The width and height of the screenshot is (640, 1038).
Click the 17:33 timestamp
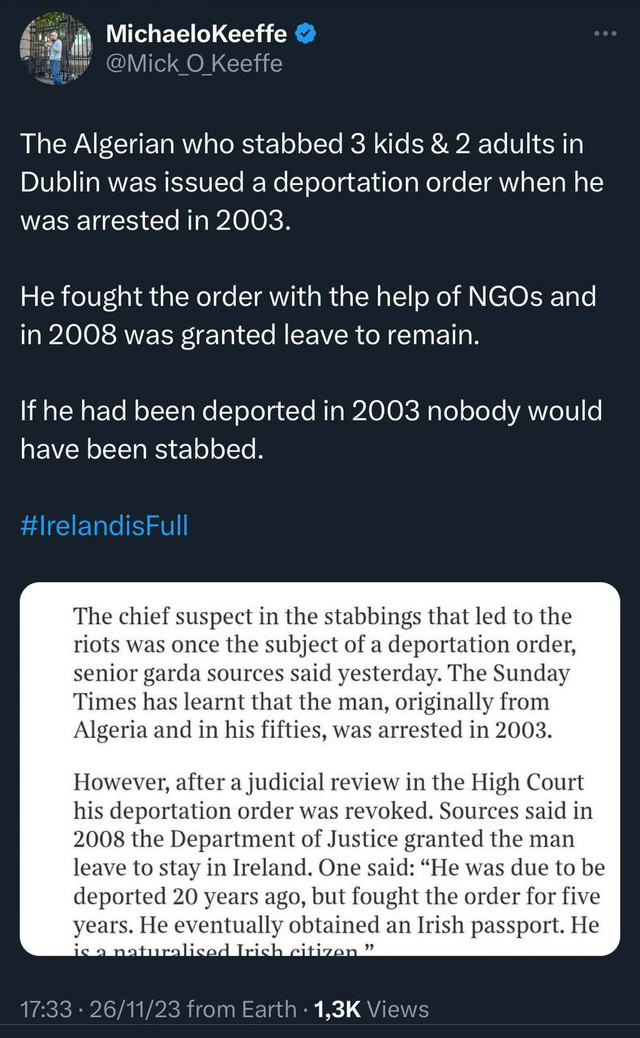[46, 1010]
